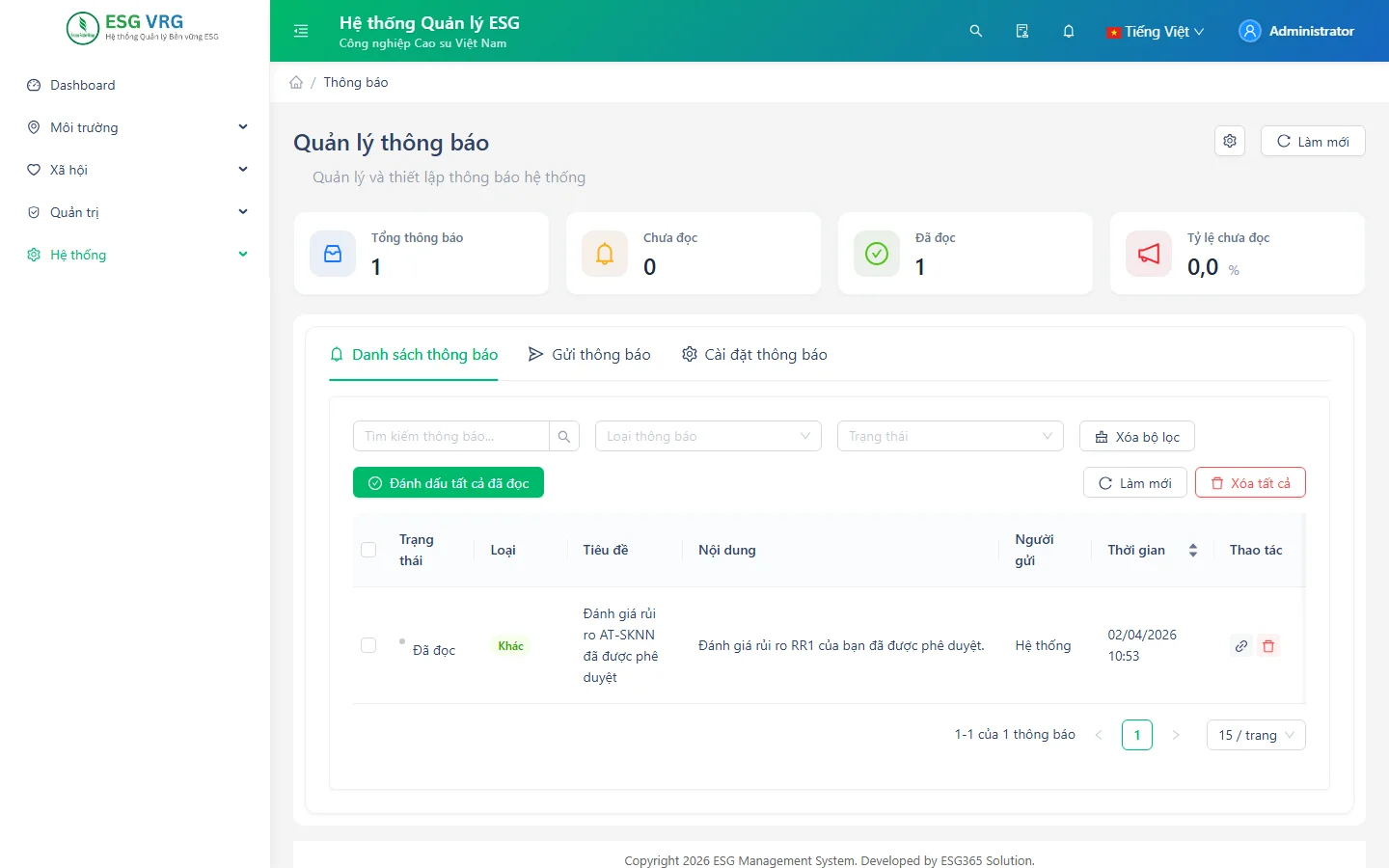Expand Quản trị menu chevron
This screenshot has height=868, width=1389.
tap(243, 212)
